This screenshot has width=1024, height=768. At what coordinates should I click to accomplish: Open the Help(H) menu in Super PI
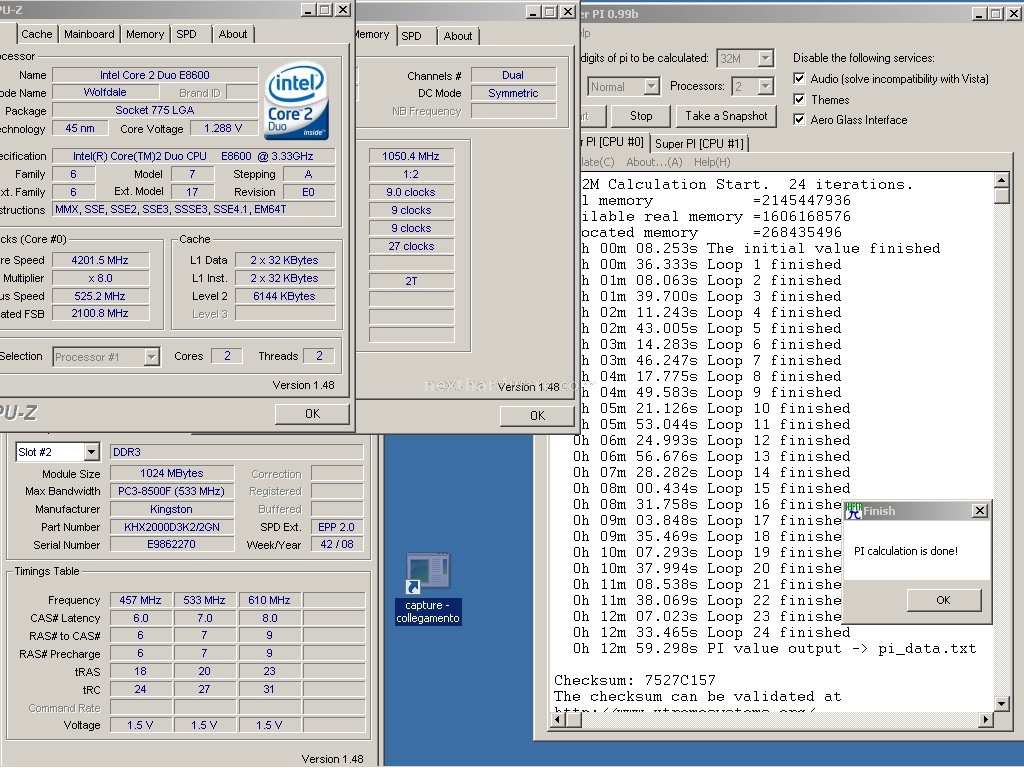[x=712, y=162]
